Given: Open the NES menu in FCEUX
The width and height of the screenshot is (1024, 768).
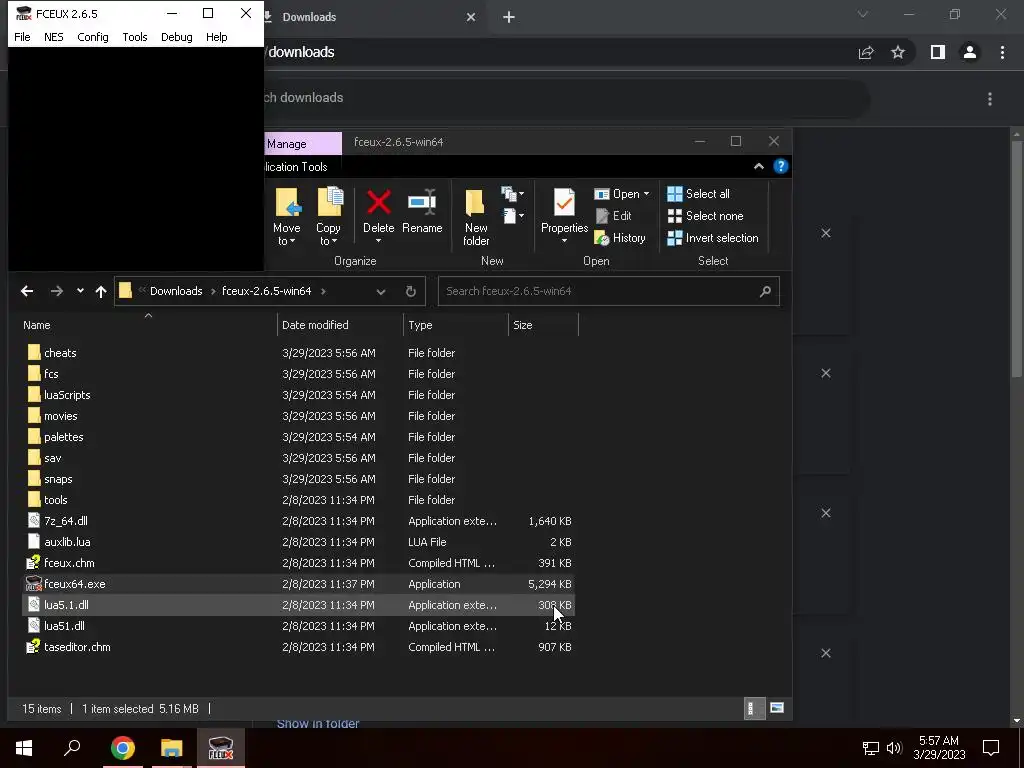Looking at the screenshot, I should coord(54,37).
